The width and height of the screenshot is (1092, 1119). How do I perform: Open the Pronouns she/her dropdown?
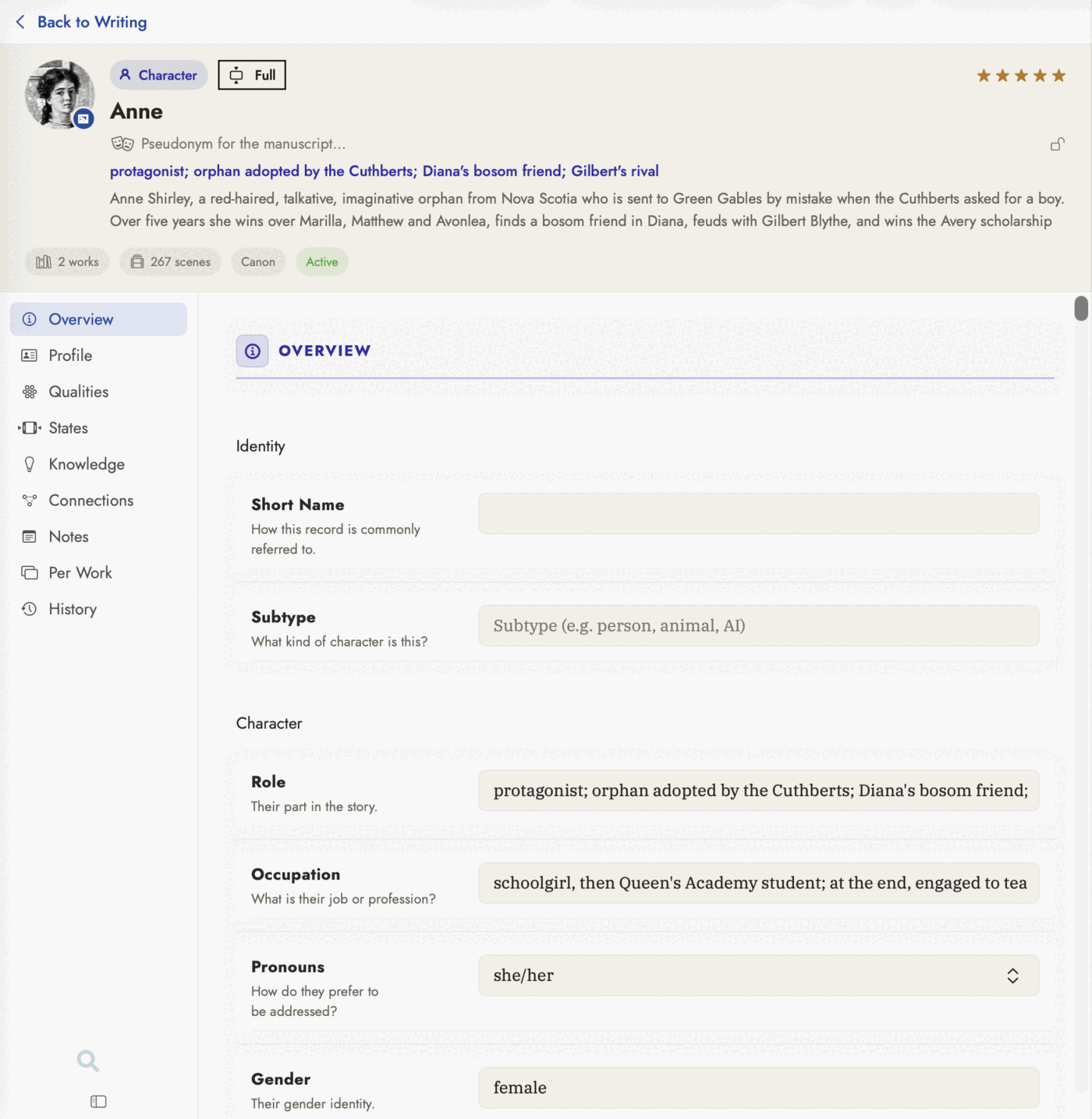point(758,976)
